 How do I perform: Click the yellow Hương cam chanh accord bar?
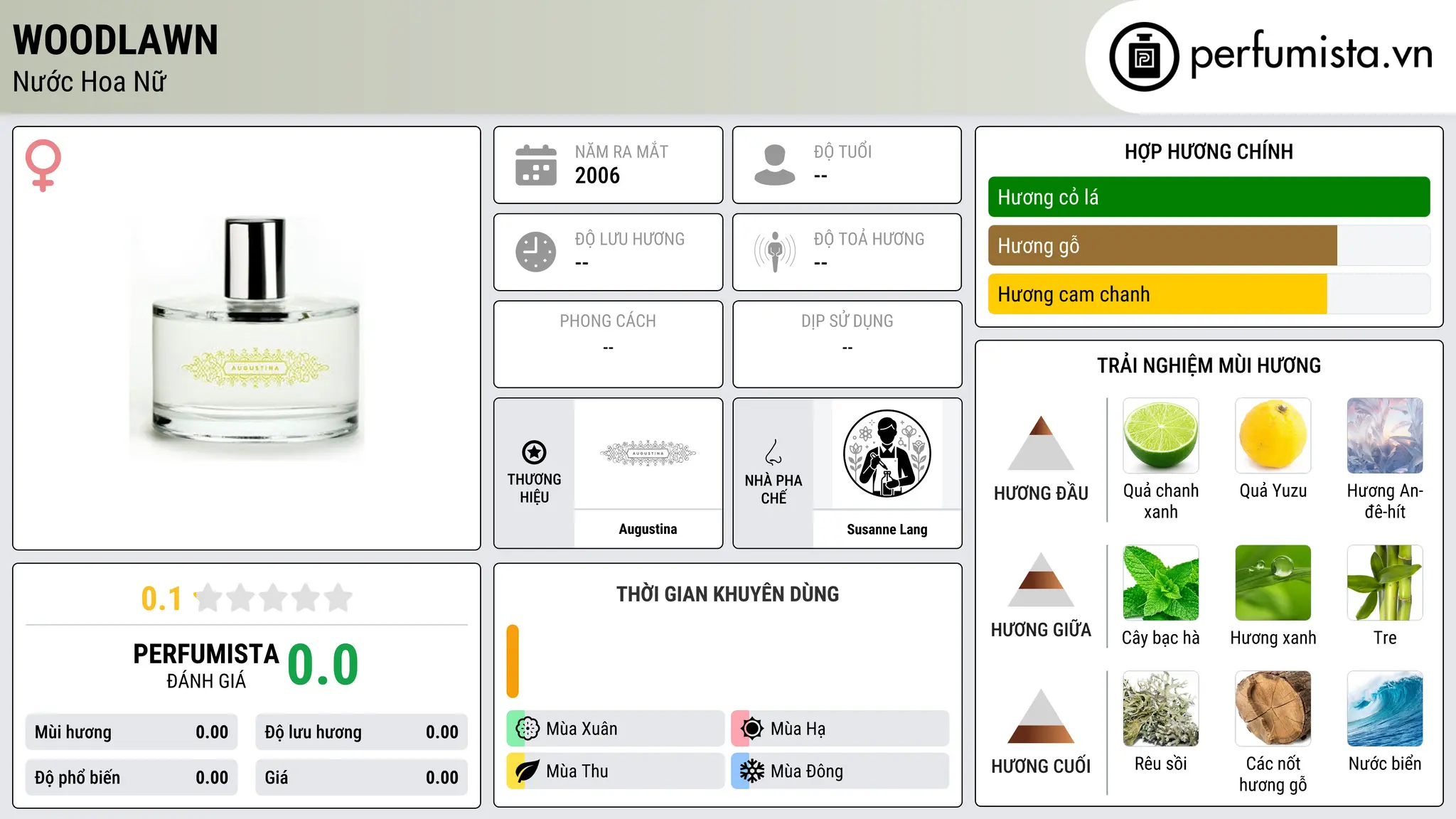pyautogui.click(x=1157, y=294)
